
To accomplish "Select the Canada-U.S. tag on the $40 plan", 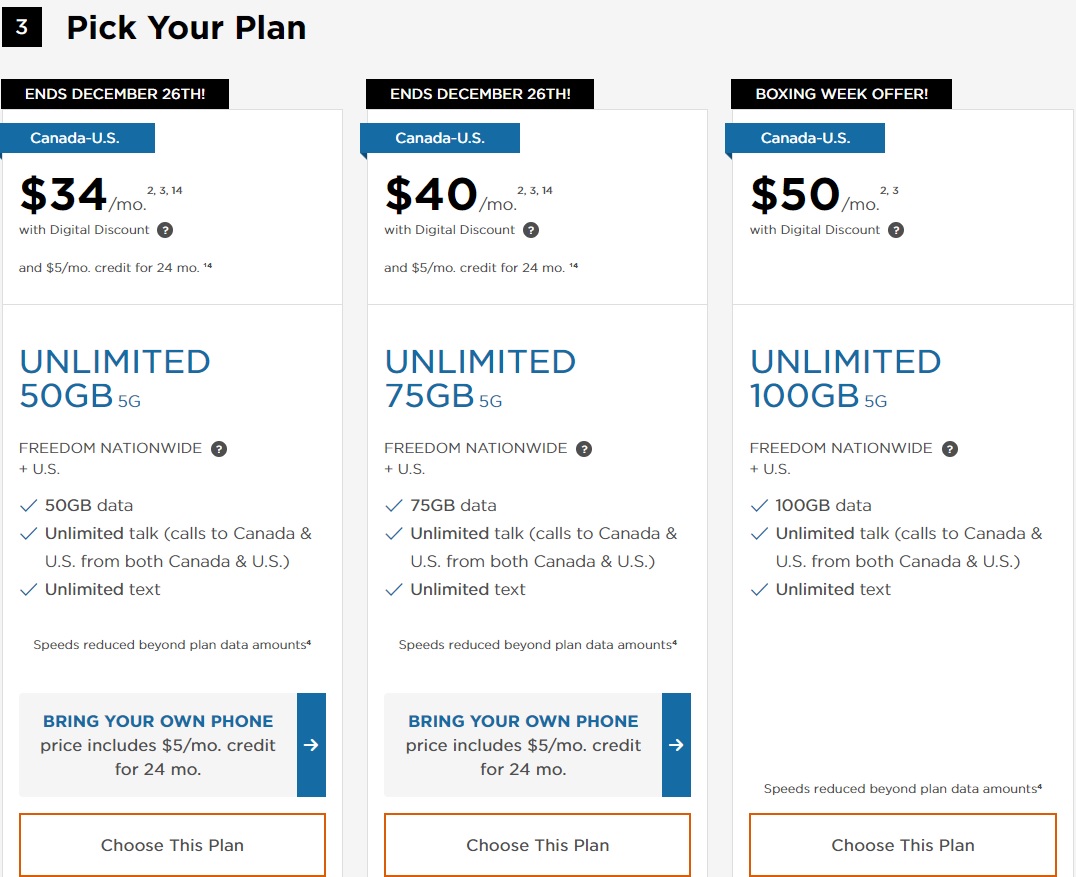I will click(x=440, y=138).
